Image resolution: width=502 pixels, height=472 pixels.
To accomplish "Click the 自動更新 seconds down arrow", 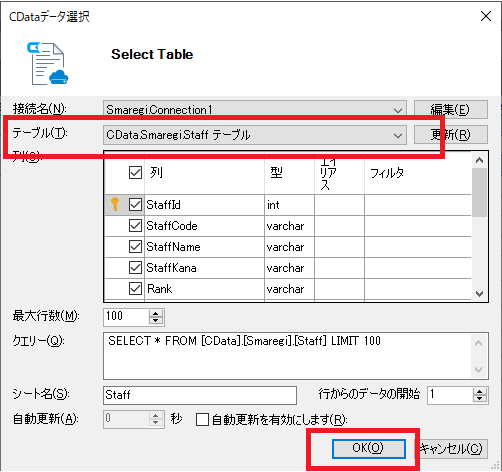I will tap(156, 423).
